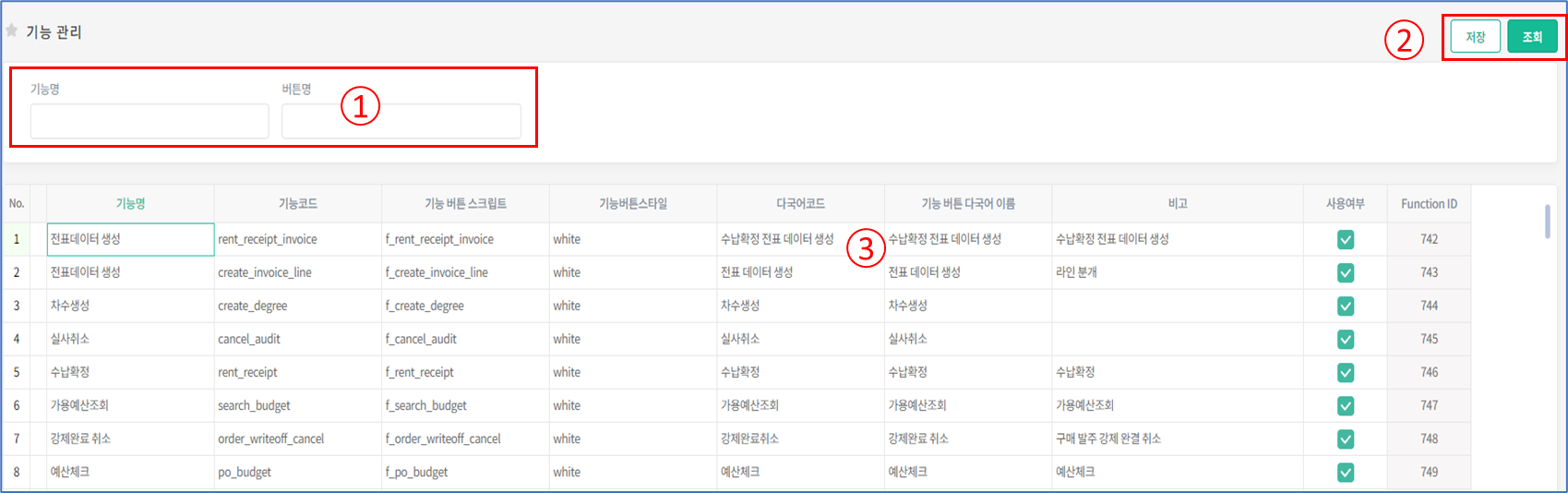Focus the 기능명 search input field
1568x493 pixels.
point(150,121)
